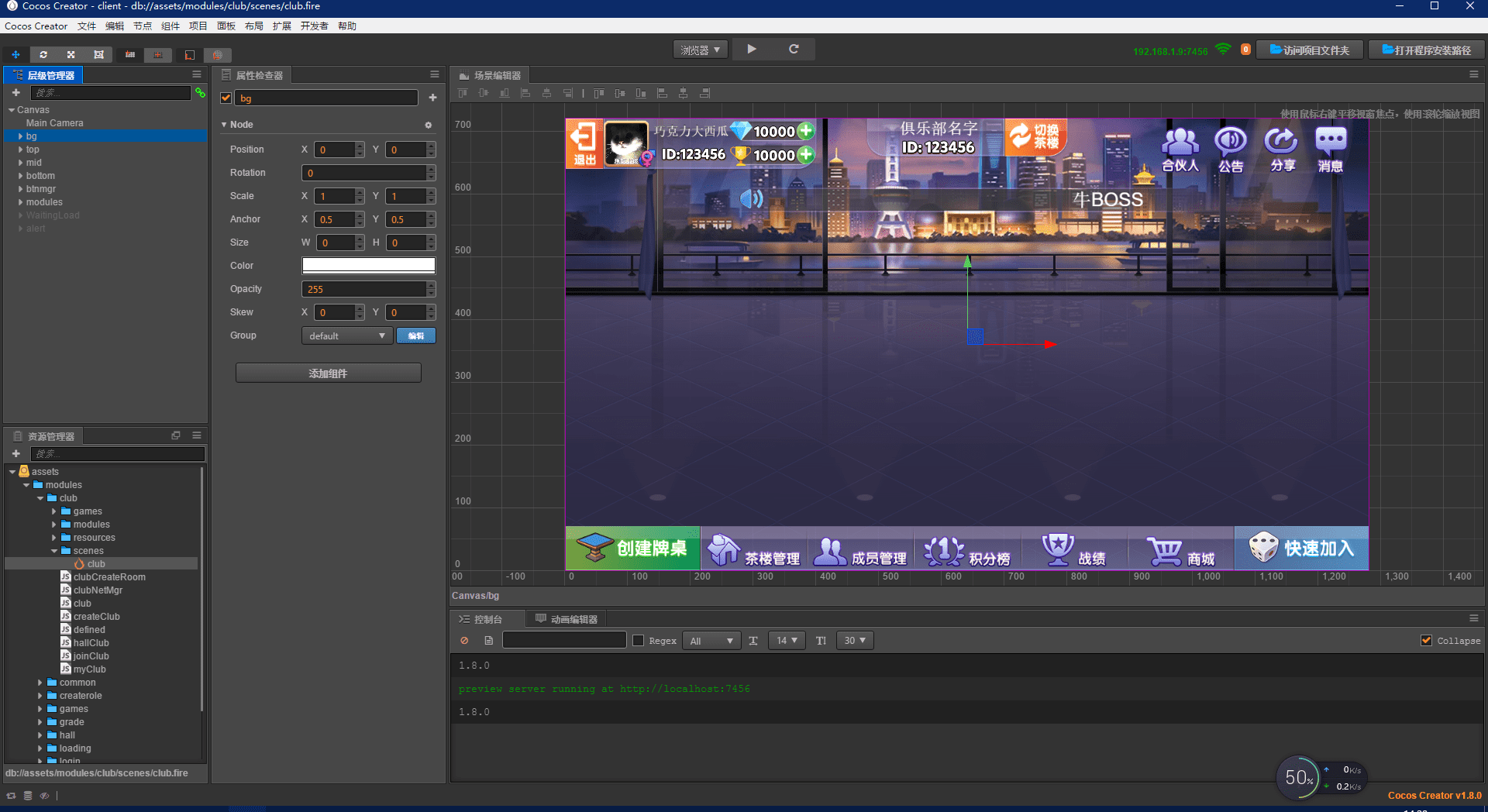Select the Scale transform tool
Image resolution: width=1488 pixels, height=812 pixels.
tap(71, 55)
